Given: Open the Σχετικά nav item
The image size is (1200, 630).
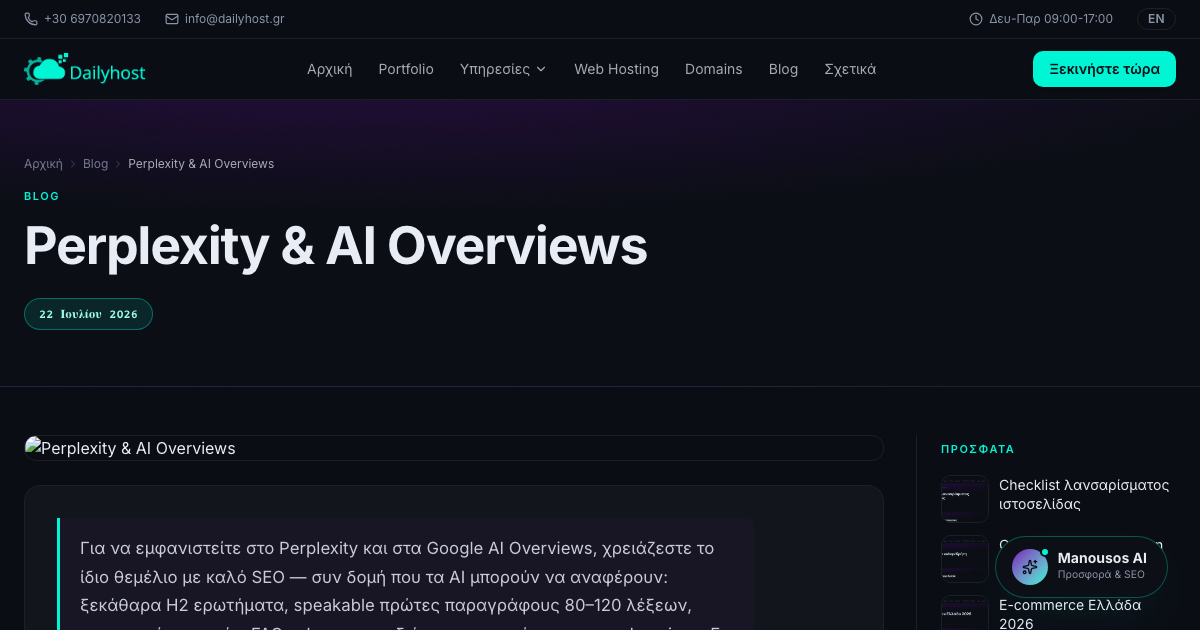Looking at the screenshot, I should (x=850, y=69).
